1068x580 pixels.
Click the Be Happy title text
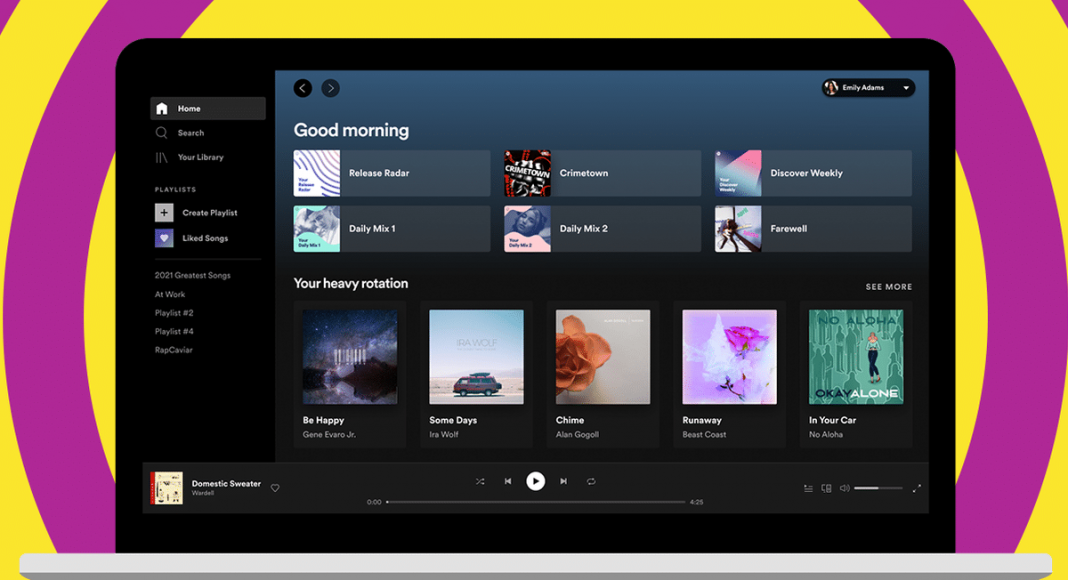click(324, 420)
